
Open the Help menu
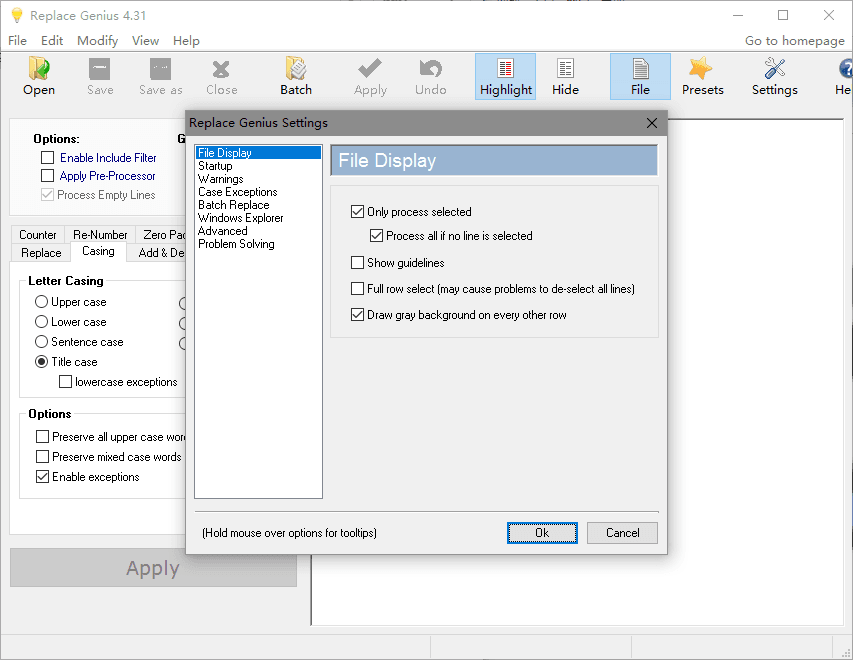(186, 41)
